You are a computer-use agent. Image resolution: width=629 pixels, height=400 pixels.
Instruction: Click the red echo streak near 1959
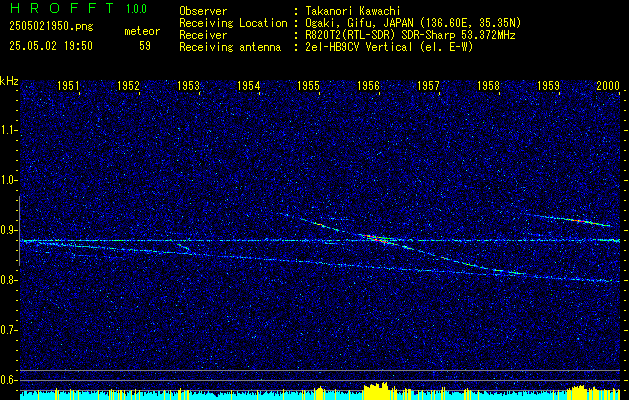pos(580,221)
